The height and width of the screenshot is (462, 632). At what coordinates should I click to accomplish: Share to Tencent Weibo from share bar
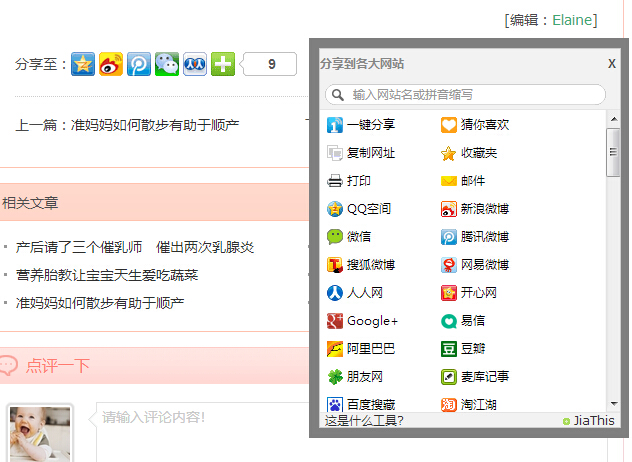click(x=139, y=64)
